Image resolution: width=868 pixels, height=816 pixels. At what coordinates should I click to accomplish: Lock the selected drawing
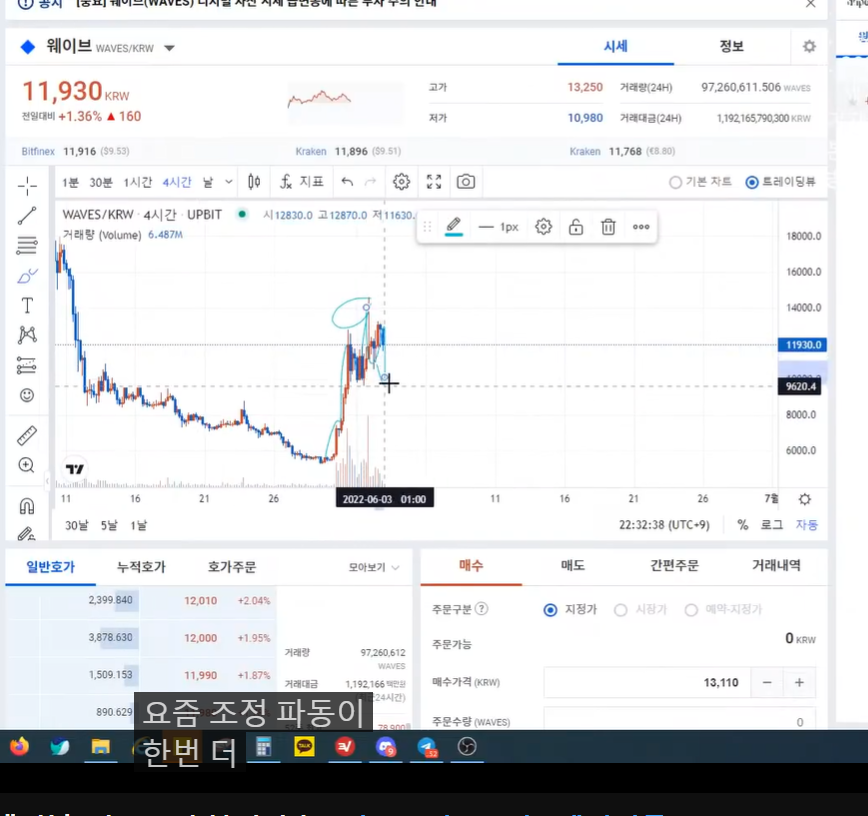click(576, 226)
